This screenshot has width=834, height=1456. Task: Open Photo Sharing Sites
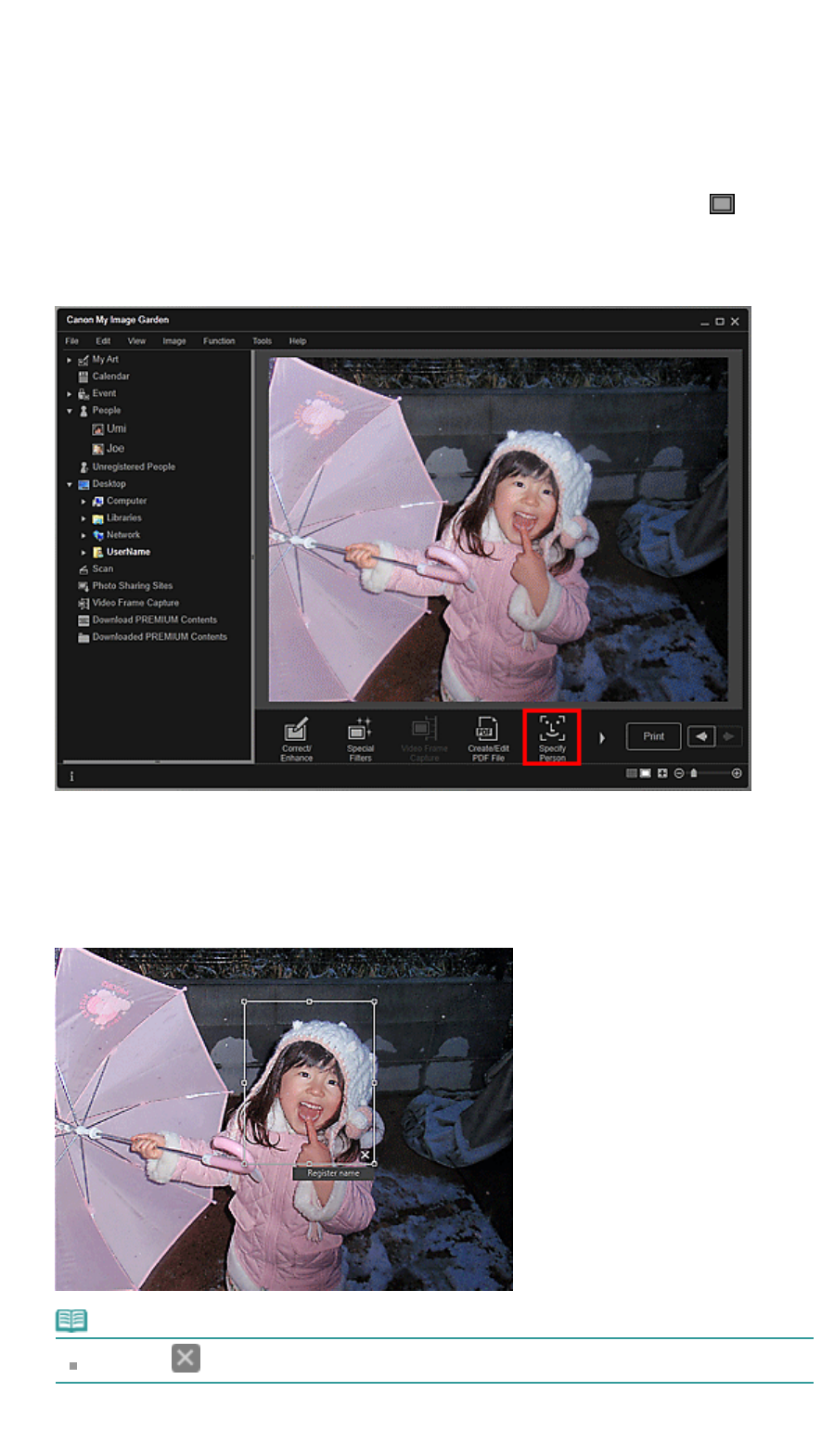point(125,586)
